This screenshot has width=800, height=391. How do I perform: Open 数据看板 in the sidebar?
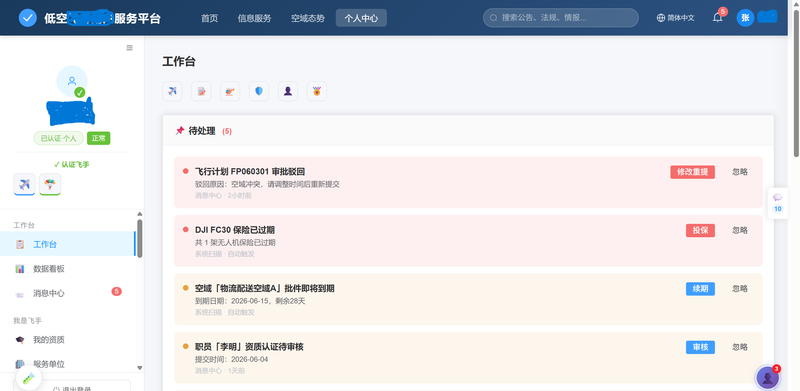click(68, 268)
